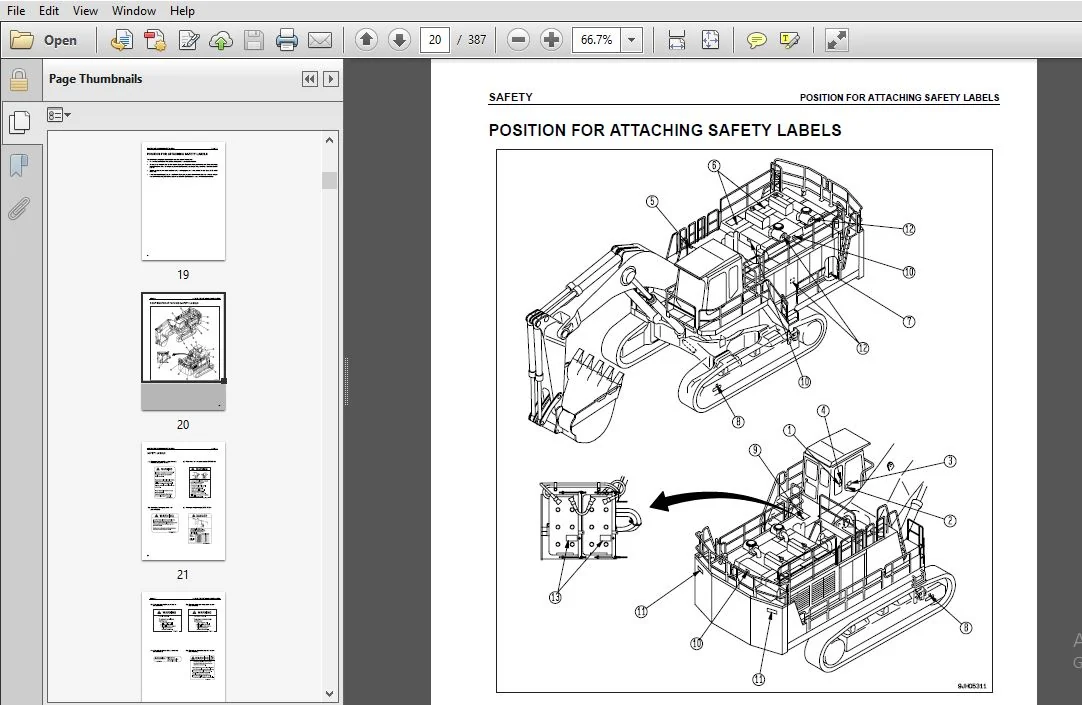Image resolution: width=1082 pixels, height=705 pixels.
Task: Click the zoom percentage field 66.7%
Action: (596, 40)
